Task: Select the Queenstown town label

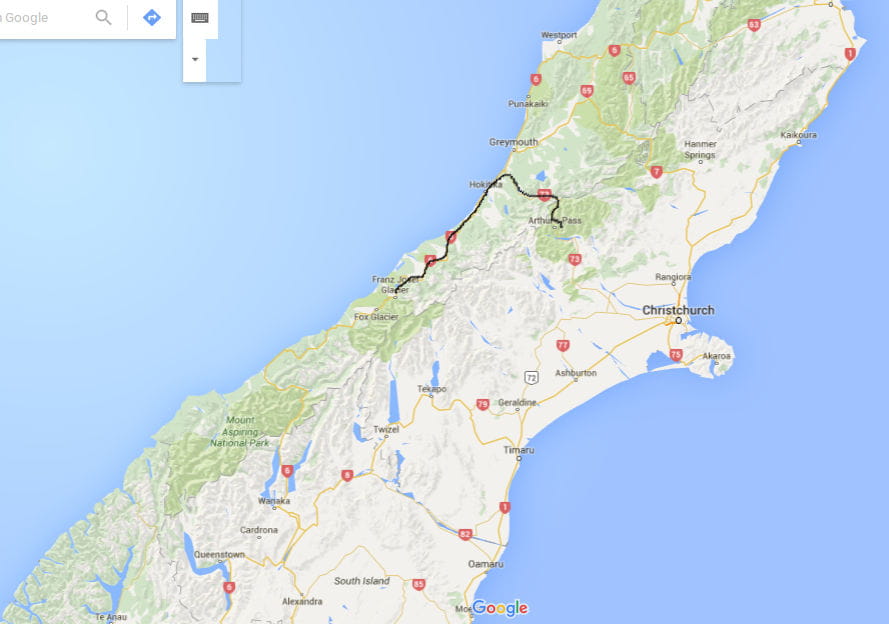Action: coord(219,554)
